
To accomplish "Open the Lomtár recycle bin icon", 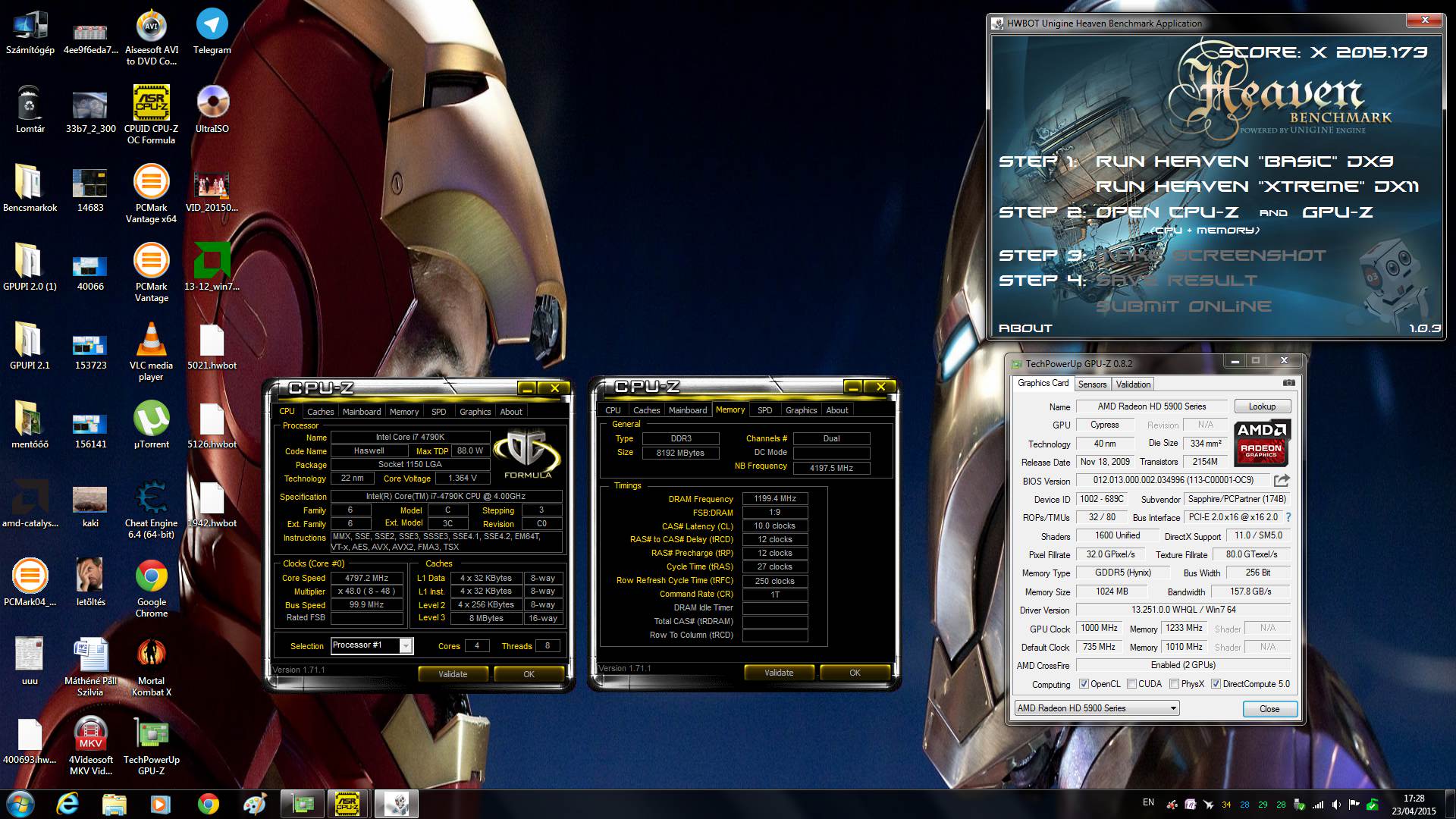I will pos(30,110).
